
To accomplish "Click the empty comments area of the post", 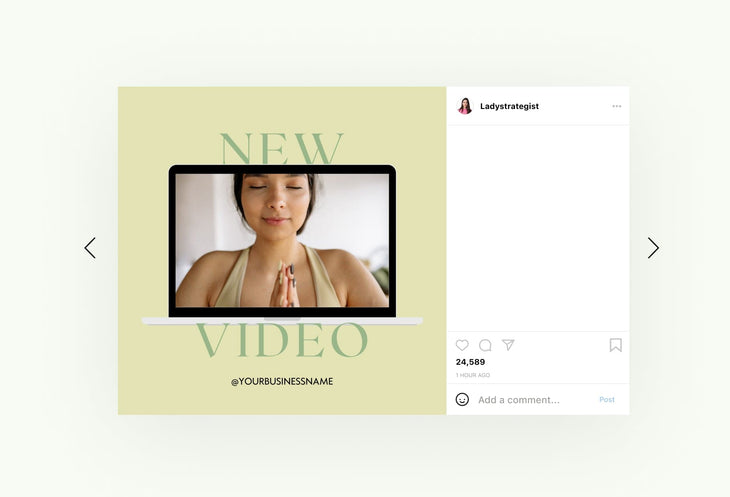I will coord(537,225).
